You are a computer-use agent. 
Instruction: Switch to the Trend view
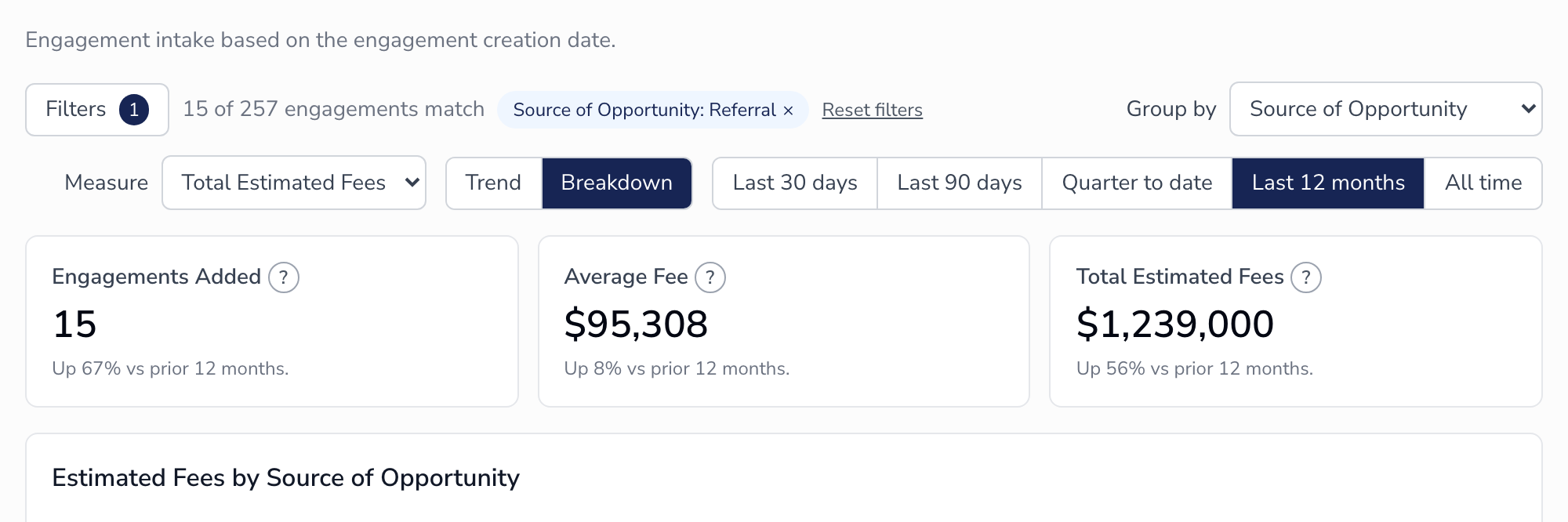[x=493, y=183]
